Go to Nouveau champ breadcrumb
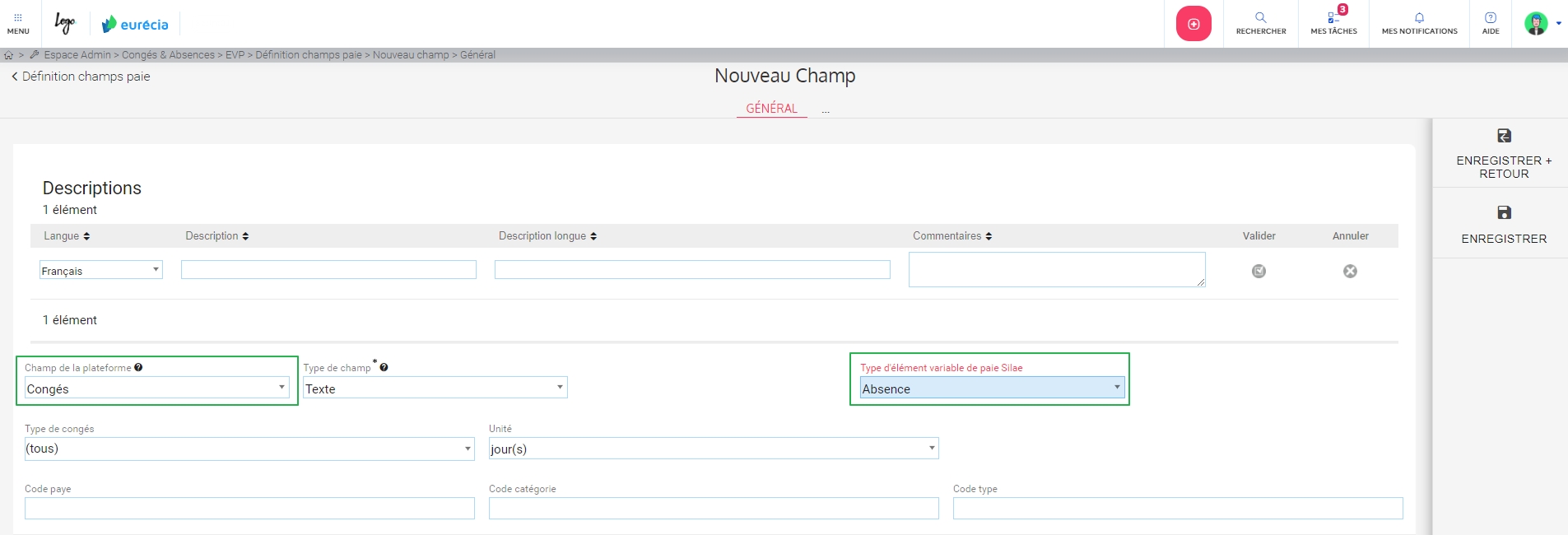The height and width of the screenshot is (535, 1568). click(411, 55)
